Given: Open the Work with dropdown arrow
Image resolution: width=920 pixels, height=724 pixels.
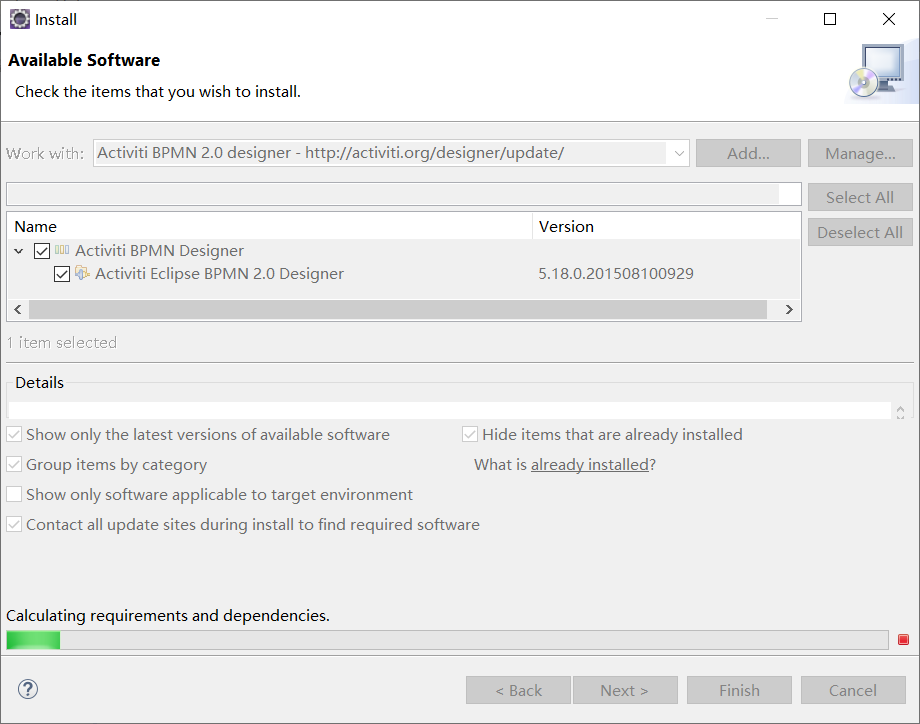Looking at the screenshot, I should (679, 154).
